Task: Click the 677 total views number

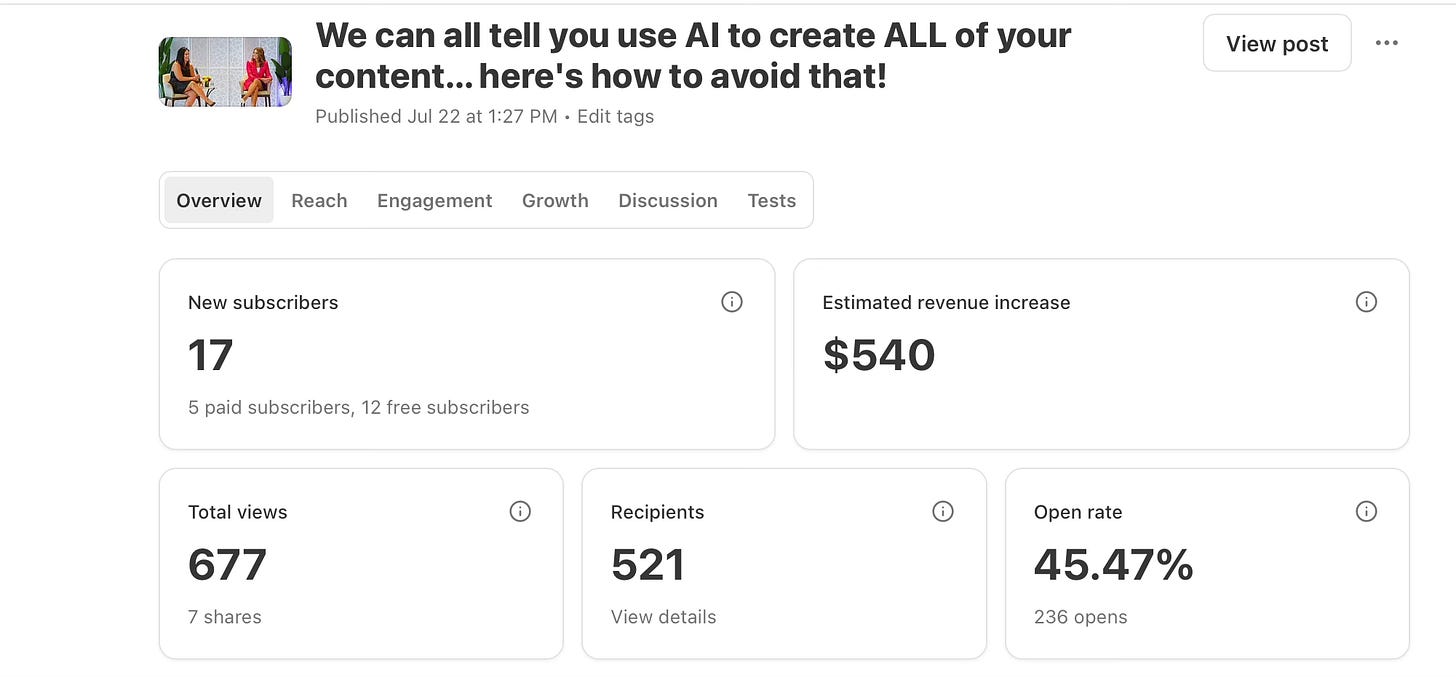Action: [x=227, y=565]
